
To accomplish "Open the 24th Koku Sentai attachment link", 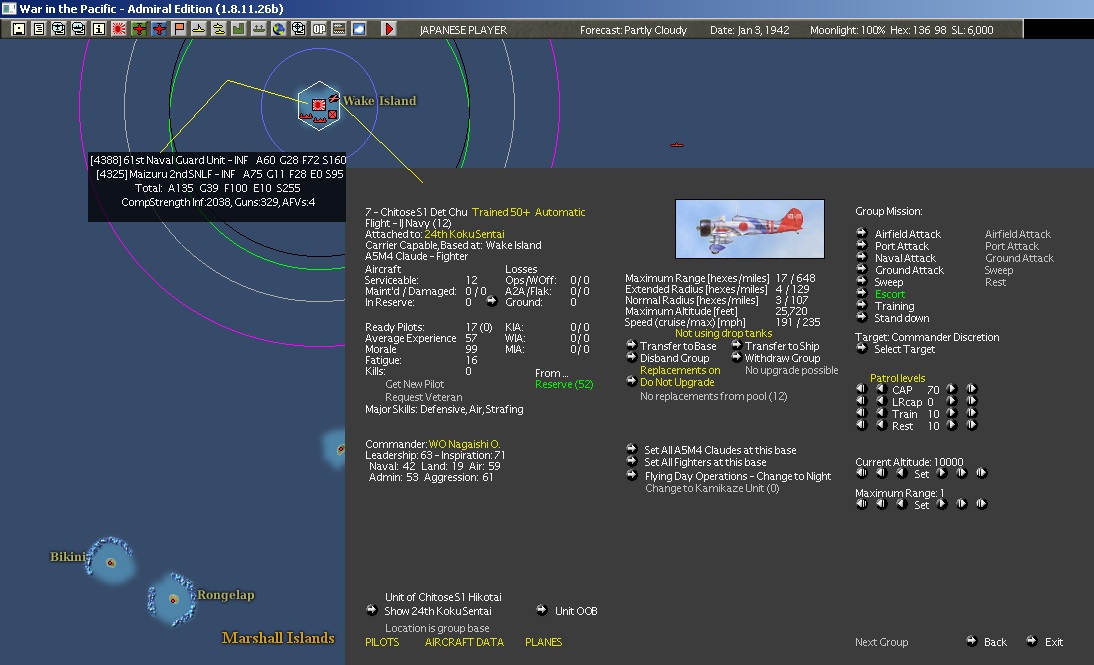I will coord(464,234).
